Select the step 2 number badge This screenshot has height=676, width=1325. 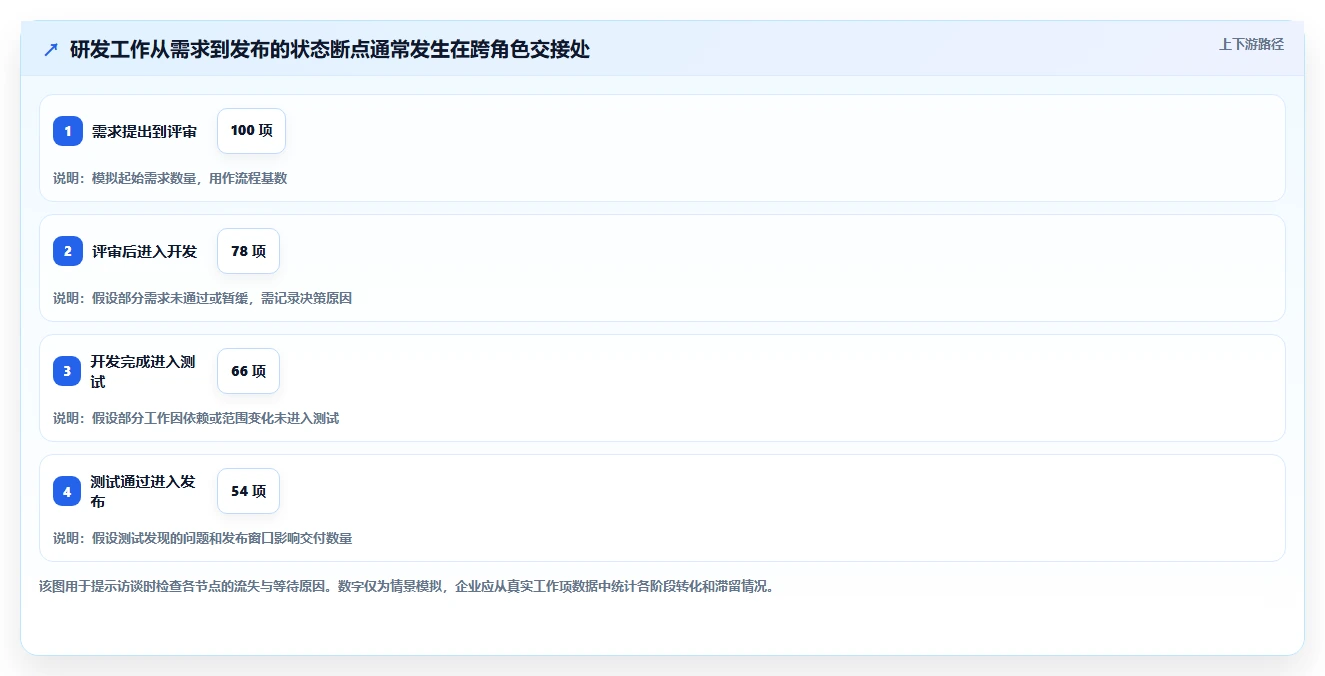pyautogui.click(x=68, y=251)
